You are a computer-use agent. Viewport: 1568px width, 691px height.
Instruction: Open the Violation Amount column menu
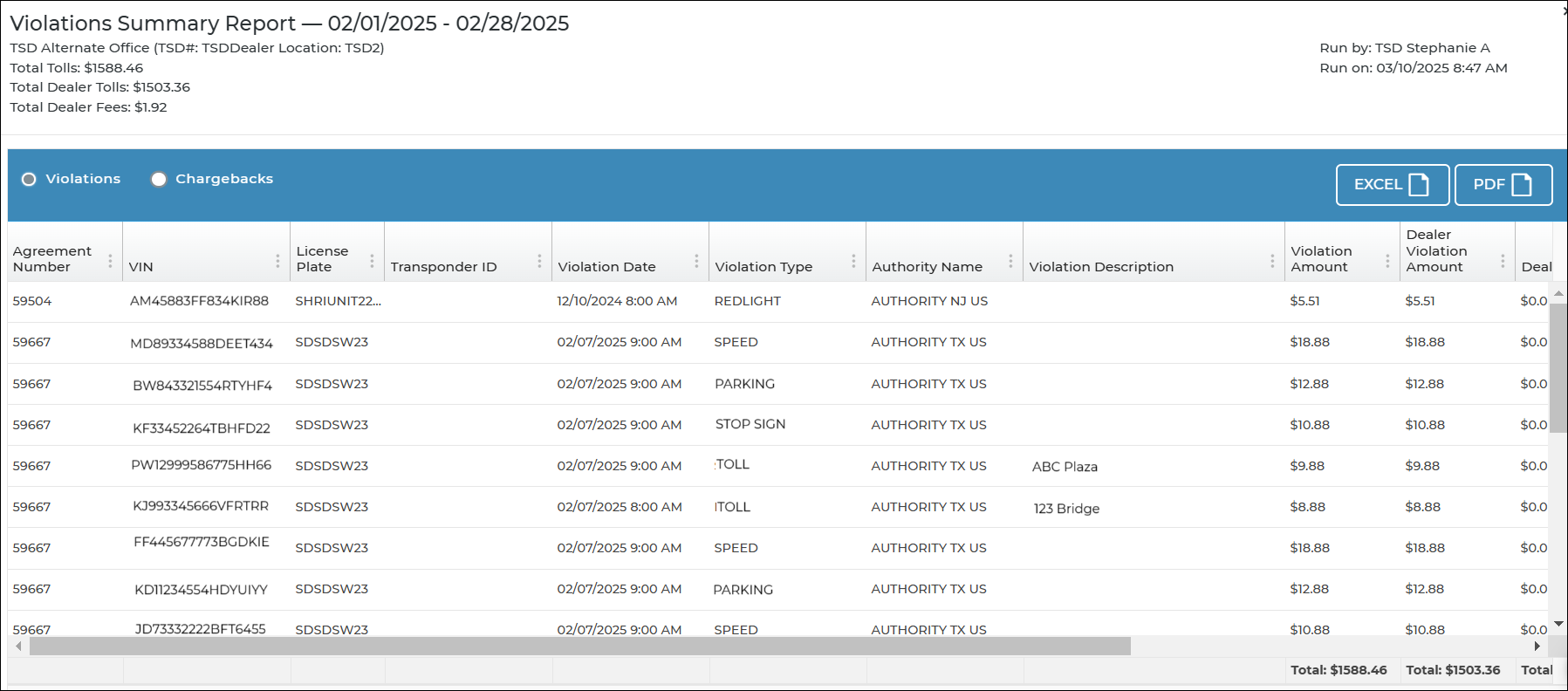tap(1387, 261)
